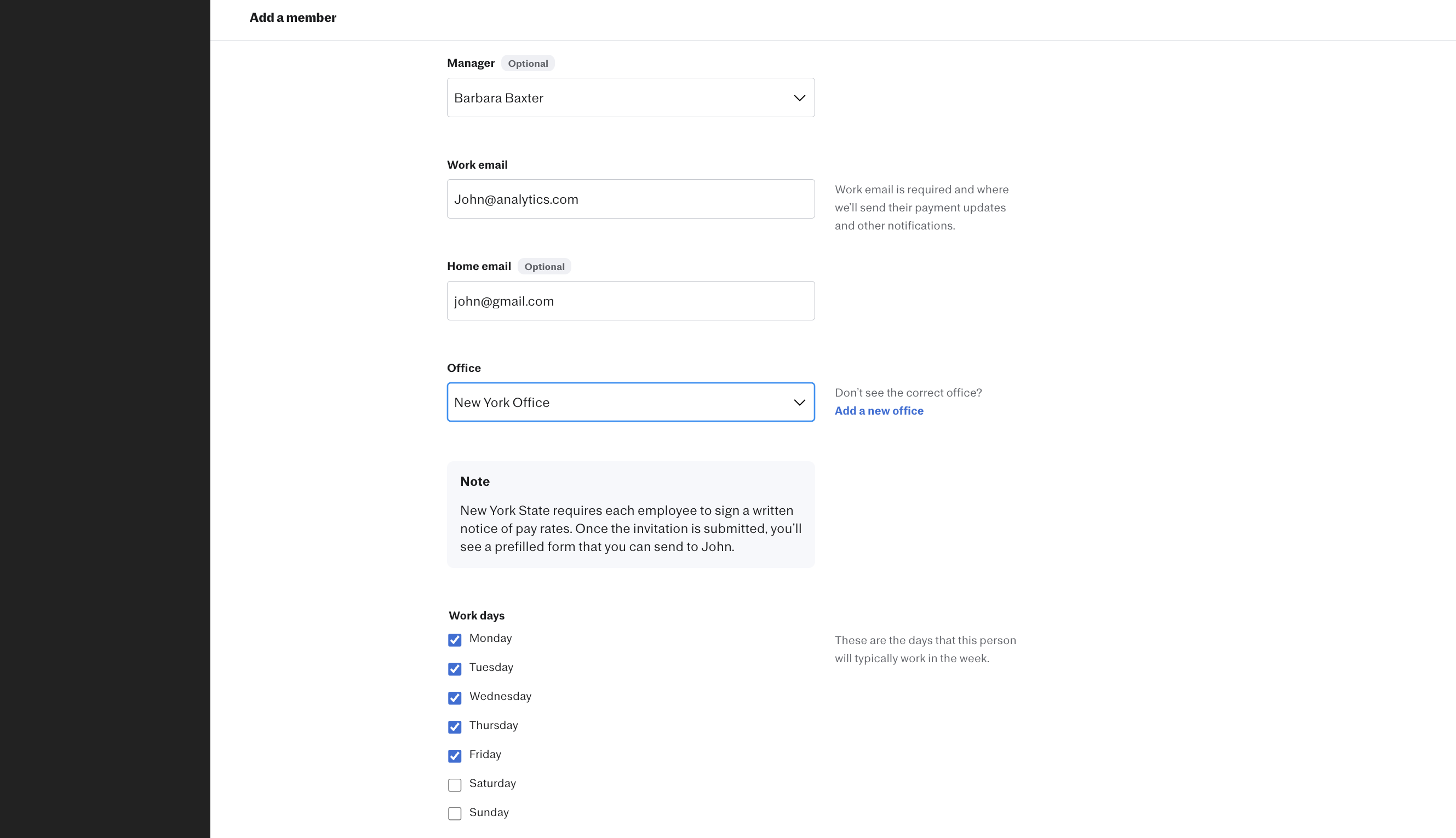Click the New York State Note box
The width and height of the screenshot is (1456, 838).
coord(630,514)
